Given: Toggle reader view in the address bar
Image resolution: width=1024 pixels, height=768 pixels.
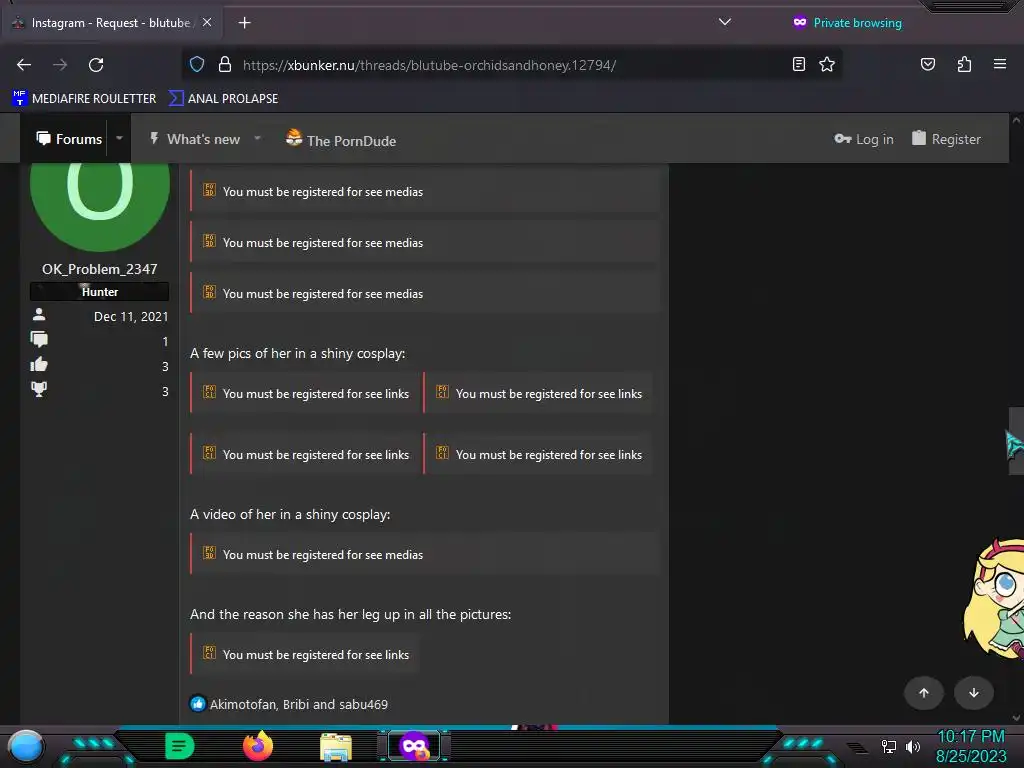Looking at the screenshot, I should (798, 64).
